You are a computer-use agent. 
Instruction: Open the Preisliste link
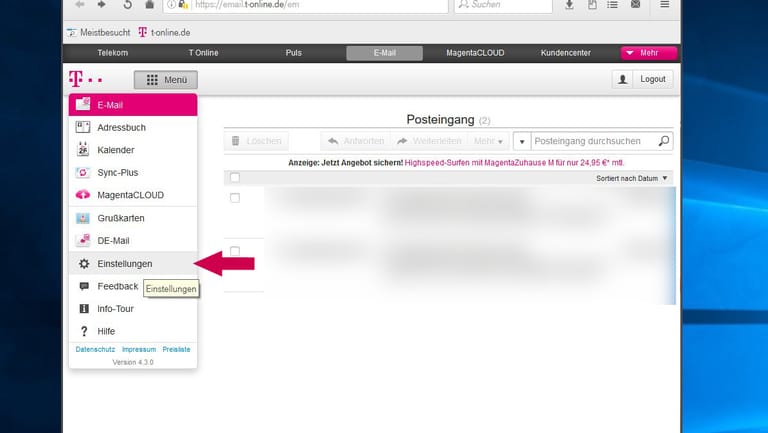[x=176, y=349]
